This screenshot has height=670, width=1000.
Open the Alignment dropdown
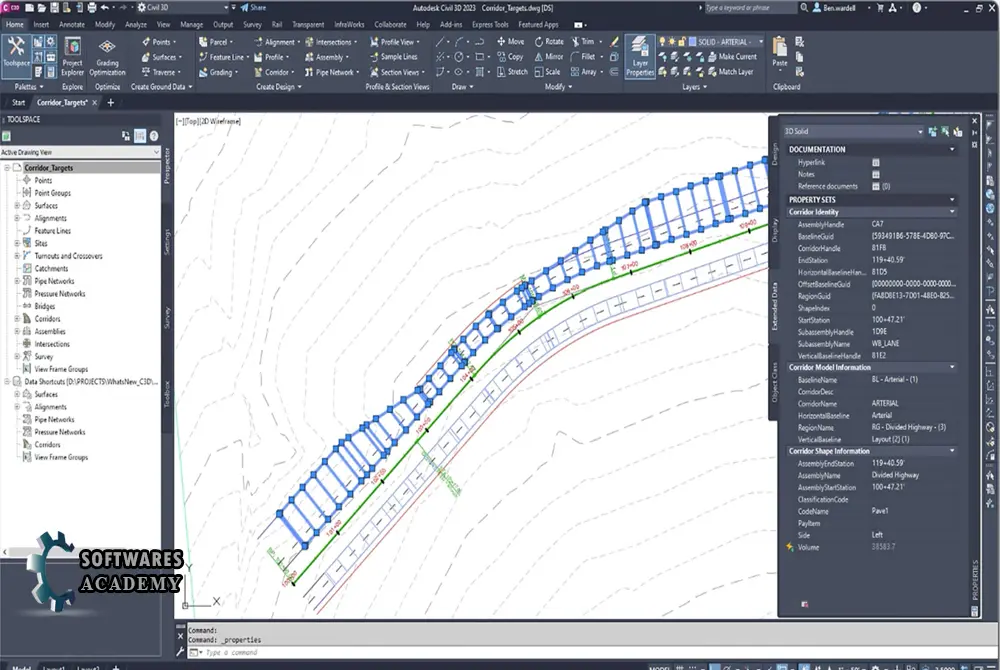click(x=277, y=41)
